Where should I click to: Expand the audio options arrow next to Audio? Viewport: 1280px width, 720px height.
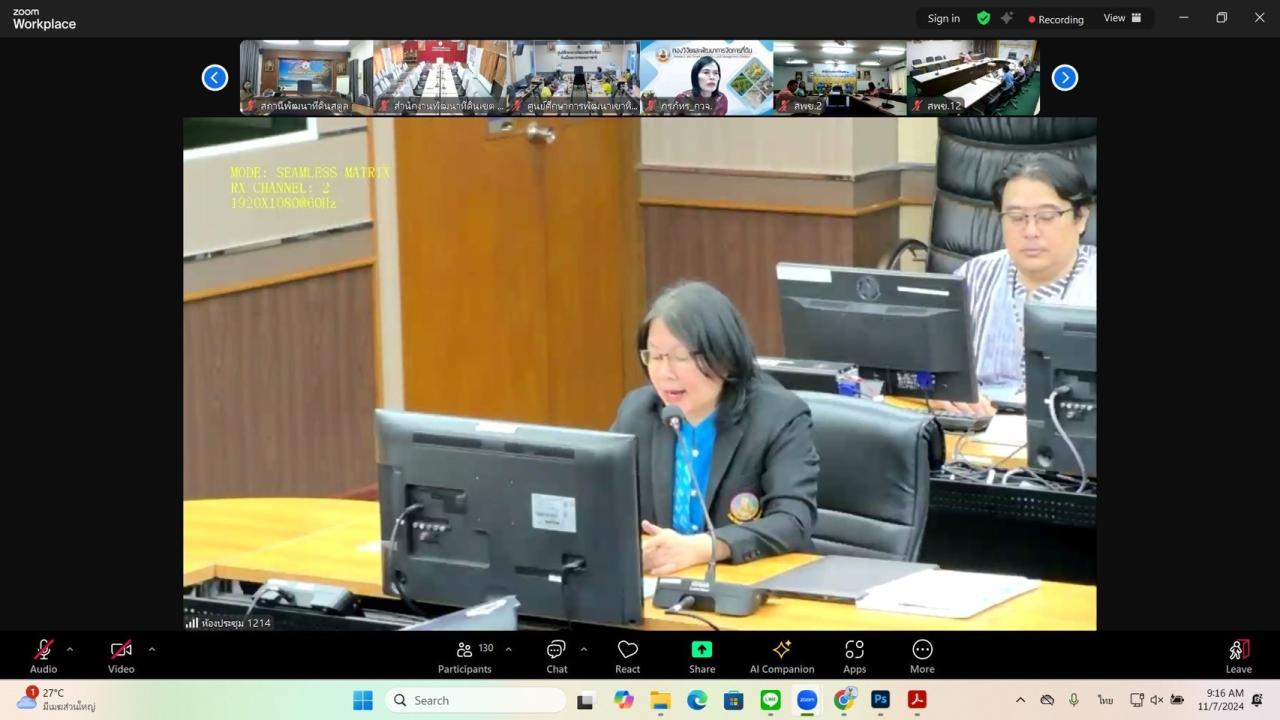click(69, 649)
